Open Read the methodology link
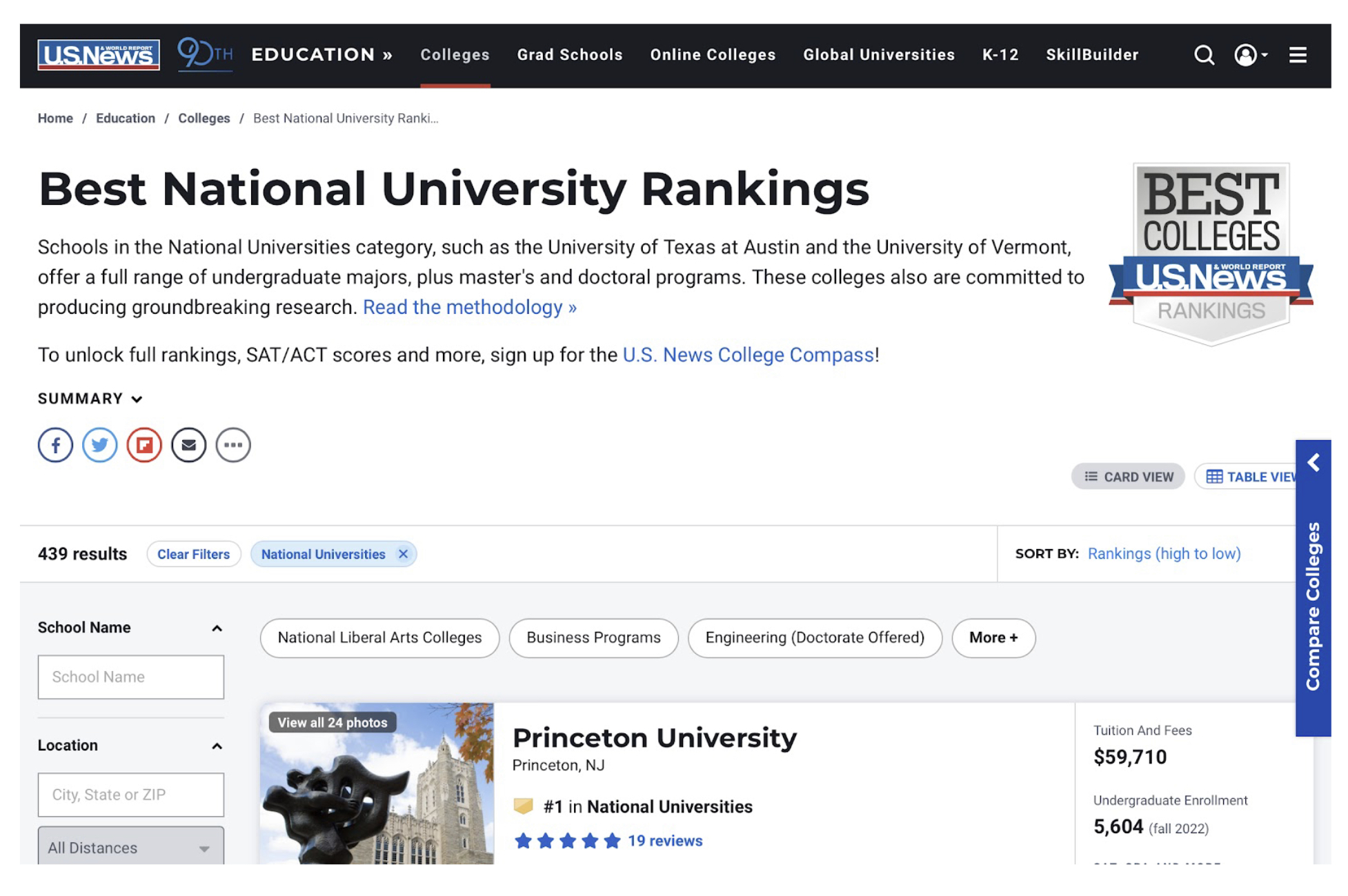1348x896 pixels. 470,307
